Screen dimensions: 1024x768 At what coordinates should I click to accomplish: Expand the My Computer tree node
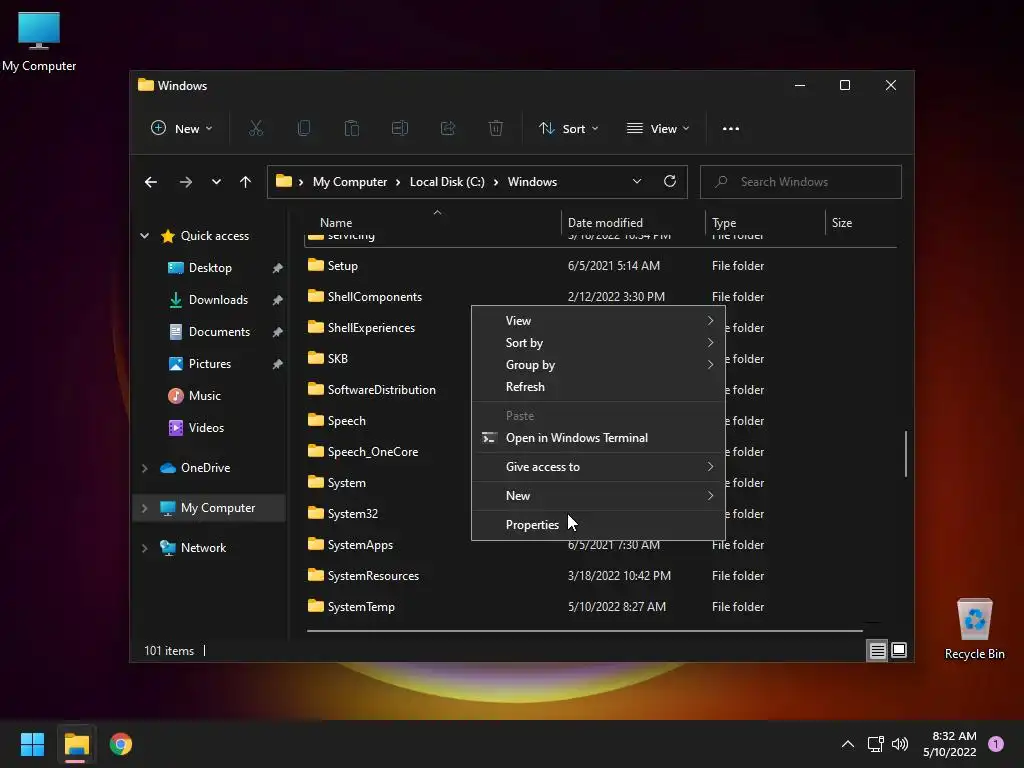(x=144, y=508)
